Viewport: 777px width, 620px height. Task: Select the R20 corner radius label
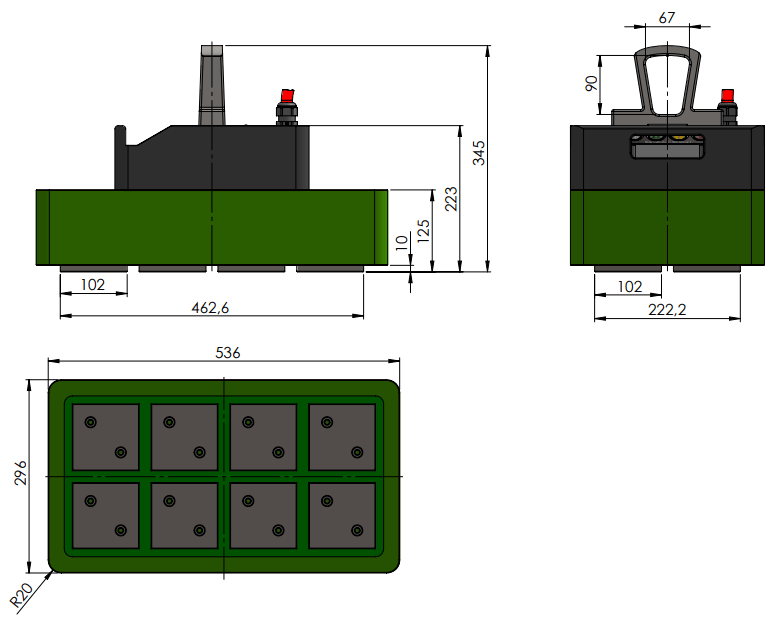click(21, 597)
